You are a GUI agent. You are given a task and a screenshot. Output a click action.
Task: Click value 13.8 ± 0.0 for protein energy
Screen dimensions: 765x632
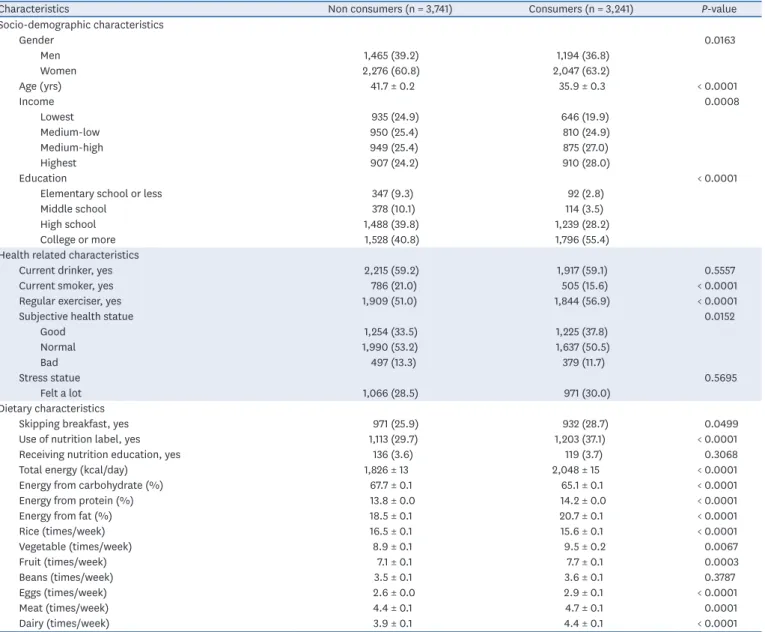pos(392,501)
